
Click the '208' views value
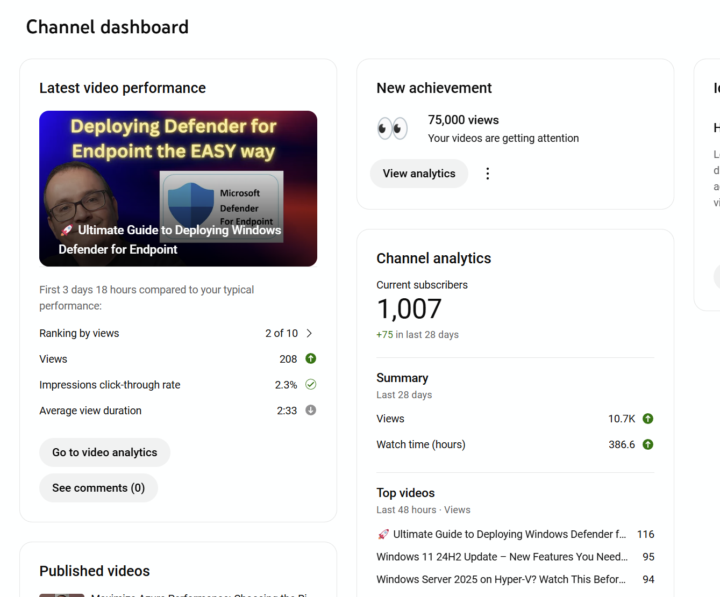coord(288,359)
